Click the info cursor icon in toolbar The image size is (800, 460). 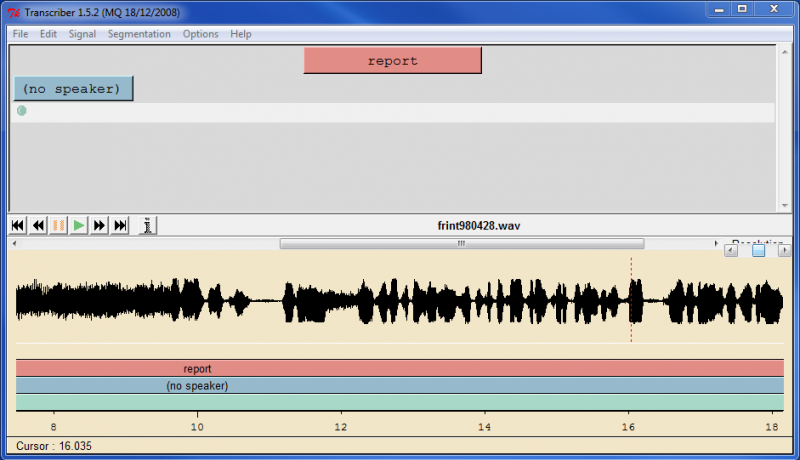click(147, 226)
